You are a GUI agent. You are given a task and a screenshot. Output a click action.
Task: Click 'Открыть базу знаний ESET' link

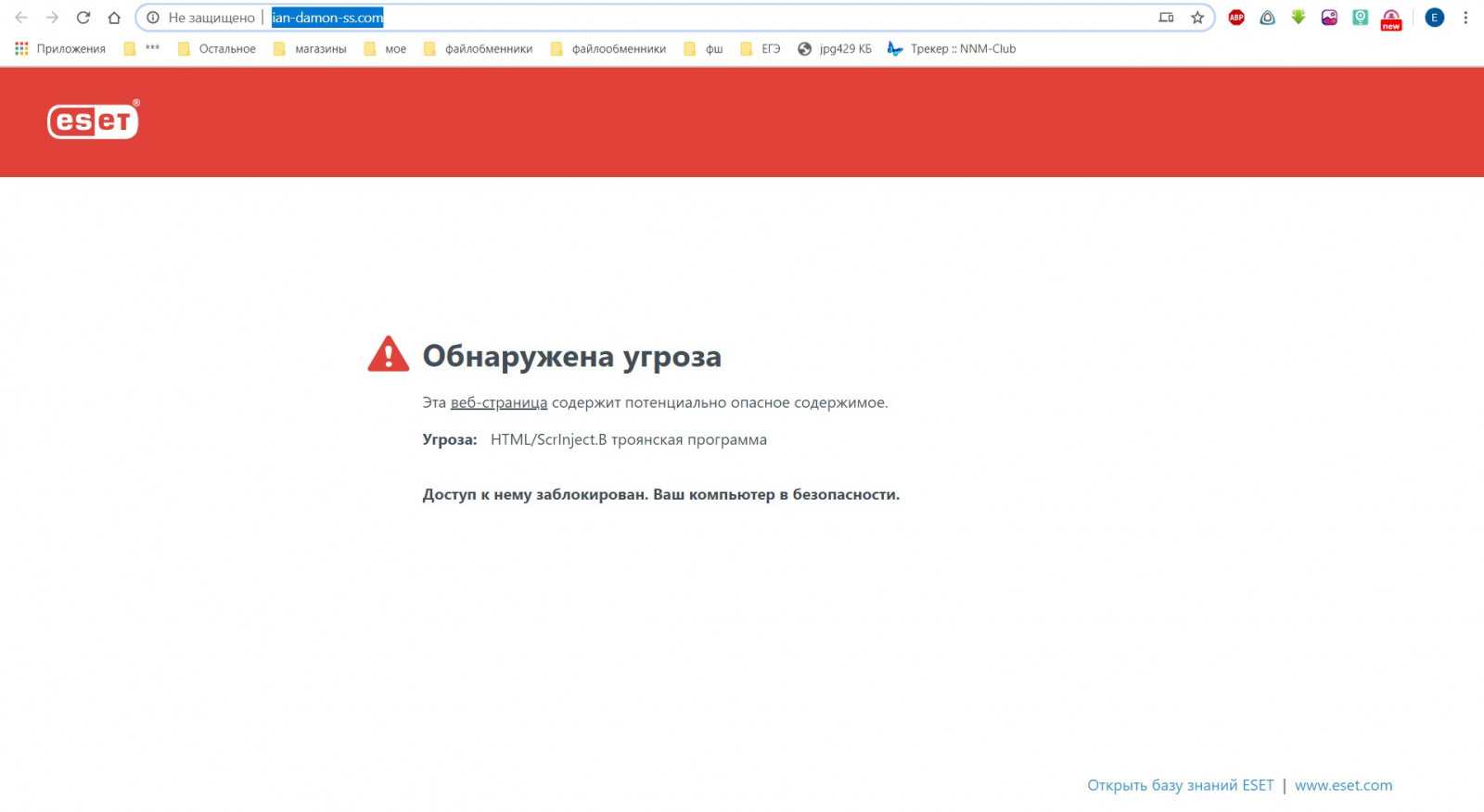1180,785
